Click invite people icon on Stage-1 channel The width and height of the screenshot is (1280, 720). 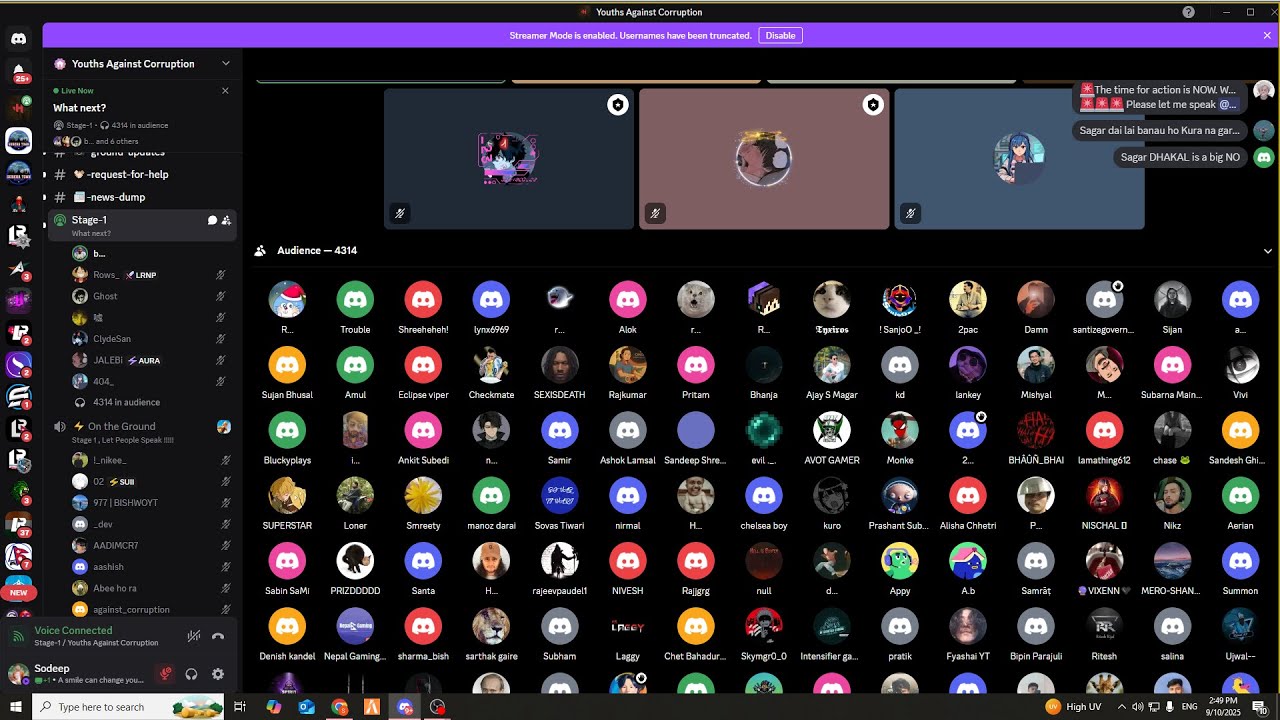coord(226,220)
